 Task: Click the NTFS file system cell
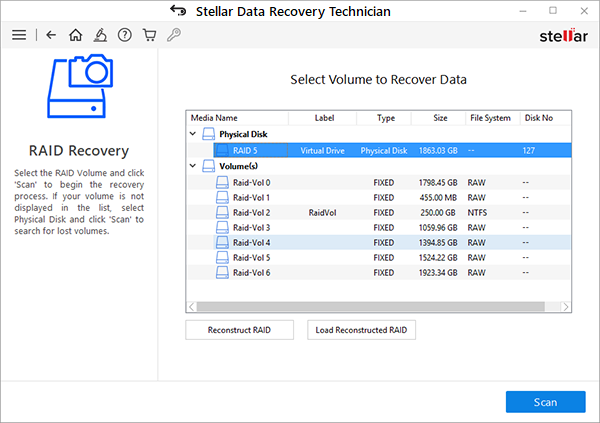point(477,212)
